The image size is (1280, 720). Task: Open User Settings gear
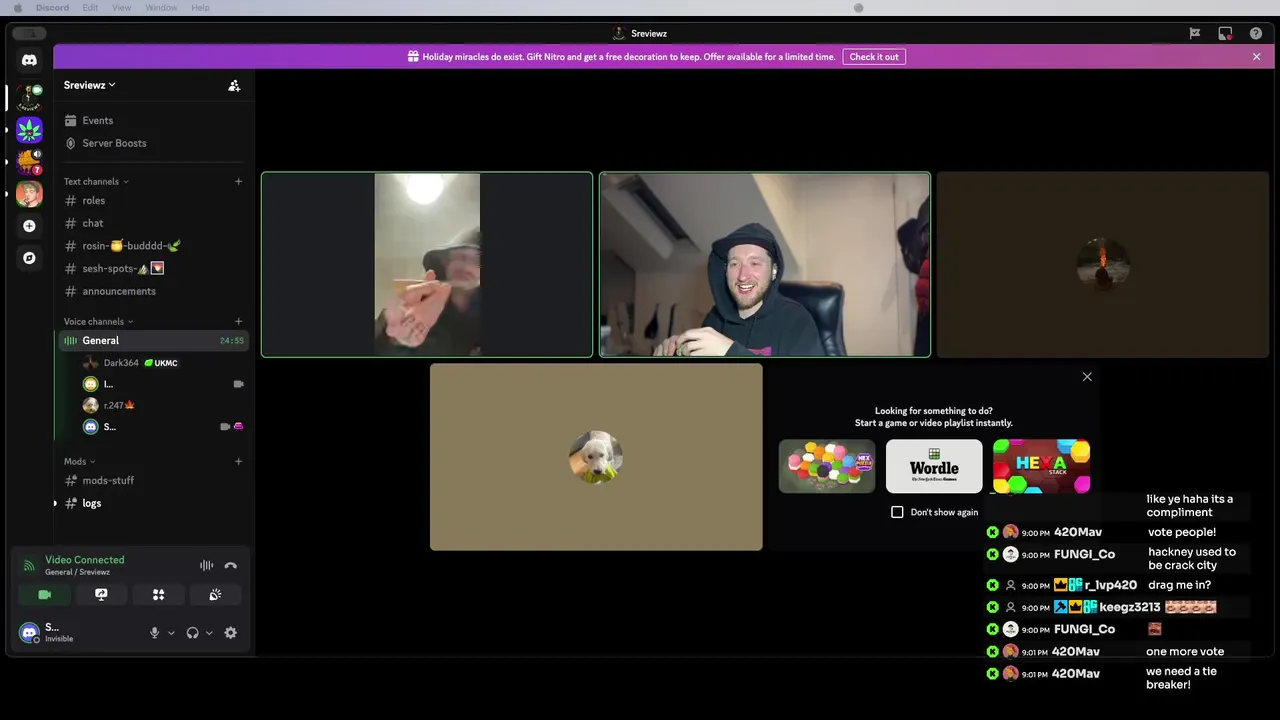[x=231, y=633]
